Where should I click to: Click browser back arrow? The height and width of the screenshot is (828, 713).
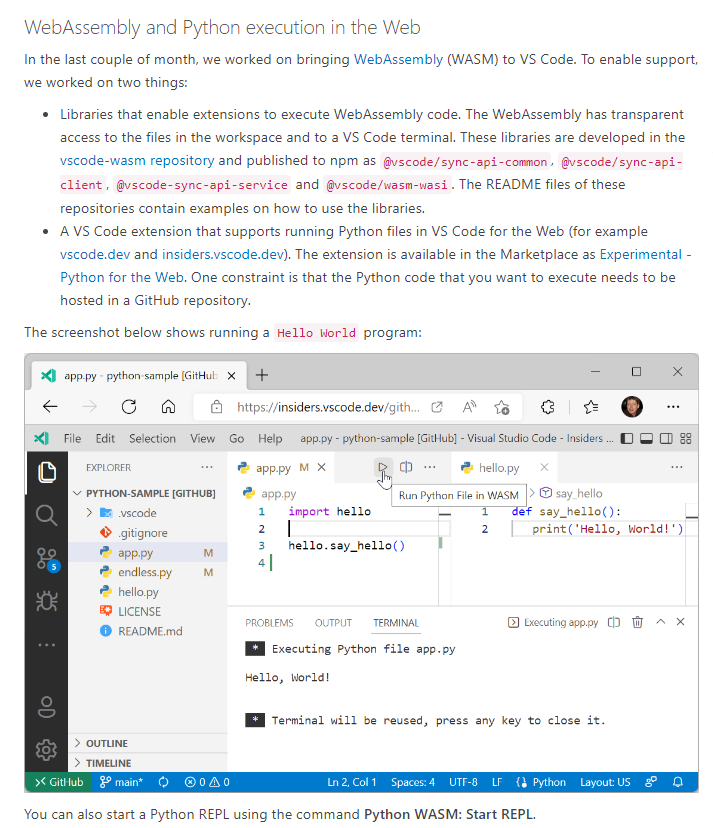point(50,407)
